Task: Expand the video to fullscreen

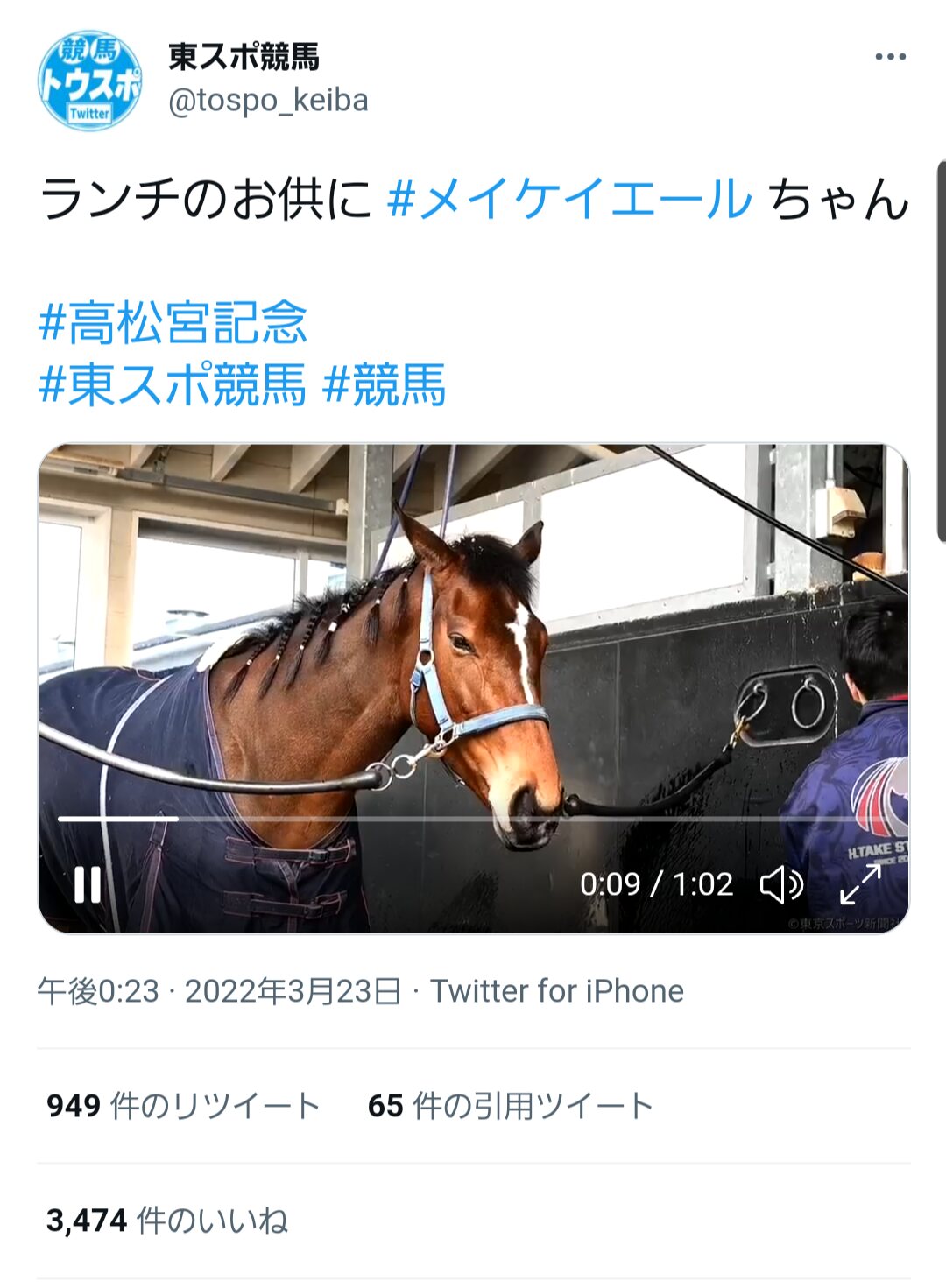Action: click(860, 884)
